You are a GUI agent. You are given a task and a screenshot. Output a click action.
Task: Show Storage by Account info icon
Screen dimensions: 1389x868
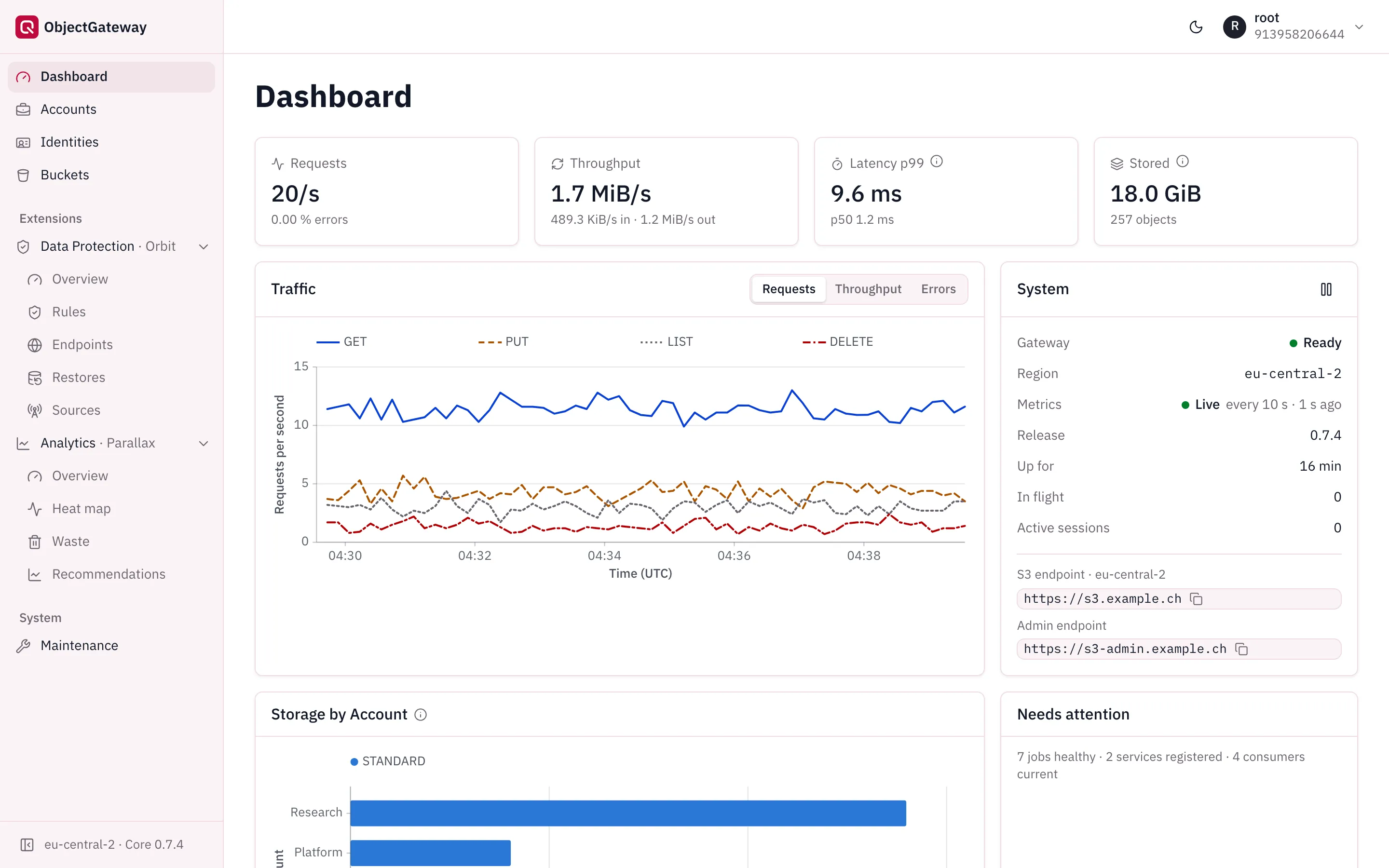point(421,715)
